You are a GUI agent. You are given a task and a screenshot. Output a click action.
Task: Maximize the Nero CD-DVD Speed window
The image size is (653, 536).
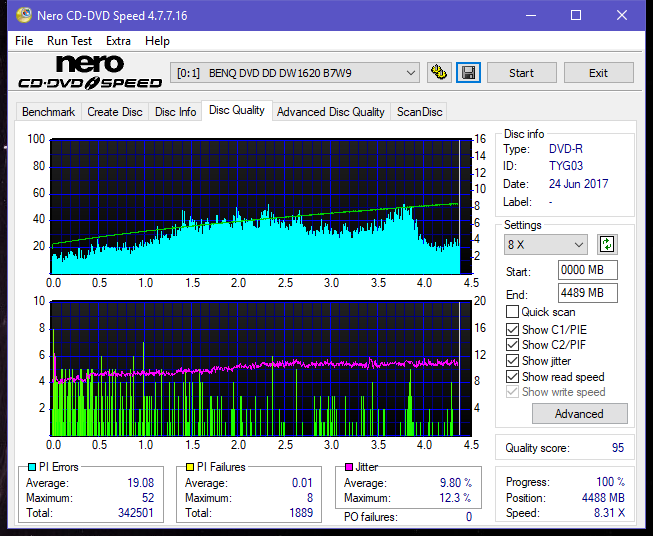tap(576, 15)
